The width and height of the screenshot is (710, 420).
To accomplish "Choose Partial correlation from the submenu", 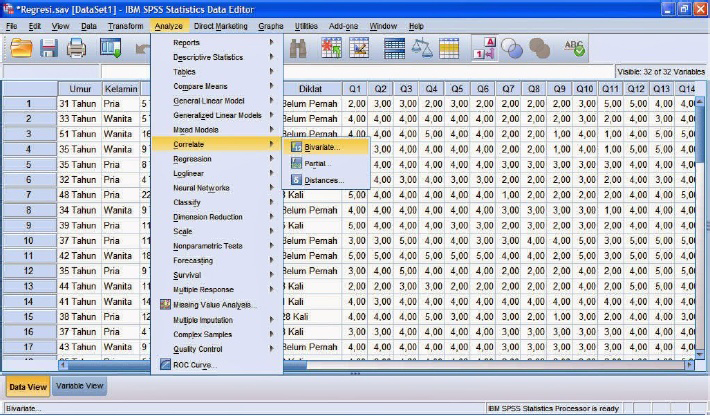I will (315, 163).
